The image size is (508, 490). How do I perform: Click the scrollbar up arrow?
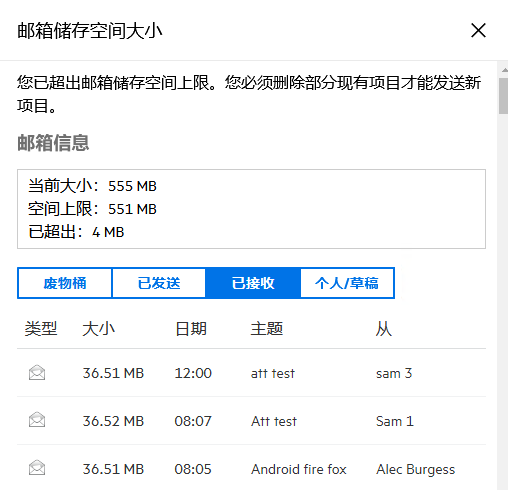pos(504,70)
